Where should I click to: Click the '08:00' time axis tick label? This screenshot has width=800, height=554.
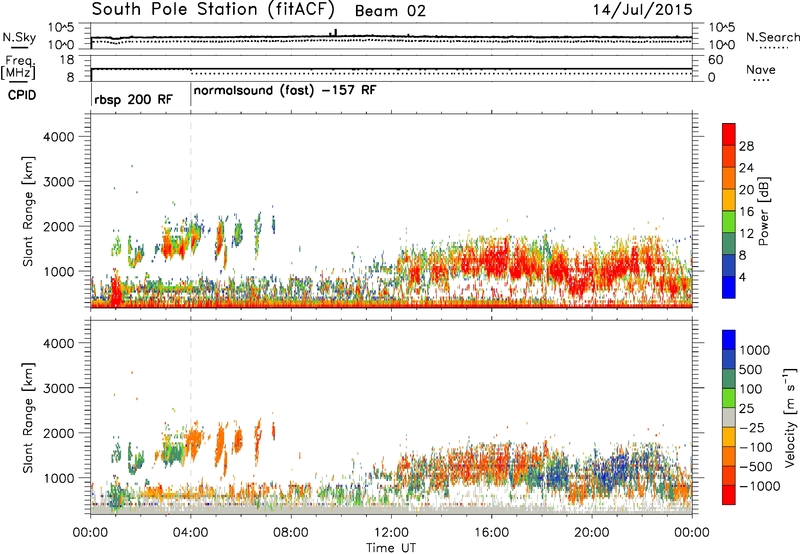pos(291,533)
